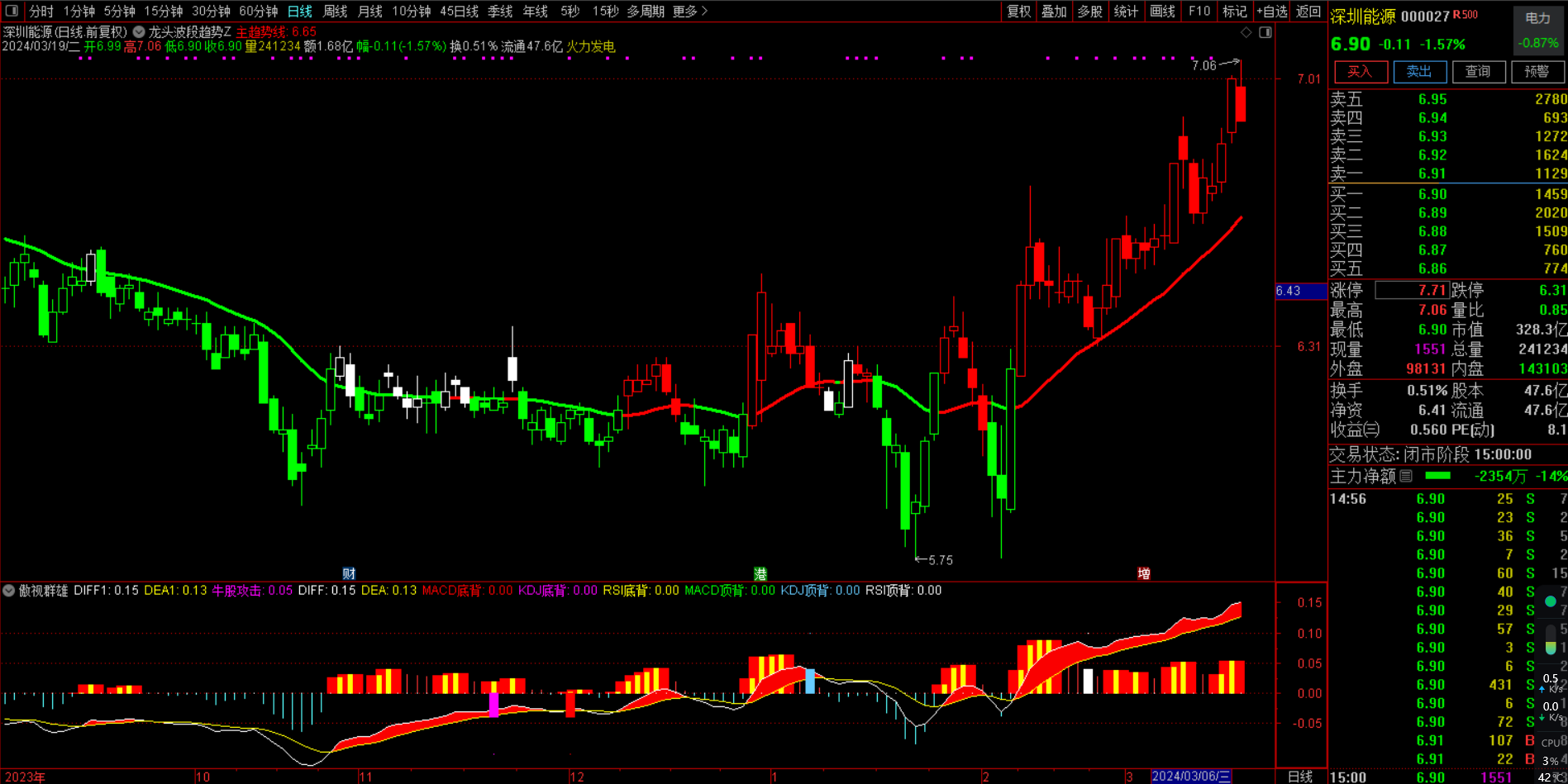The image size is (1568, 784).
Task: Click the R500 margin badge
Action: 1466,15
